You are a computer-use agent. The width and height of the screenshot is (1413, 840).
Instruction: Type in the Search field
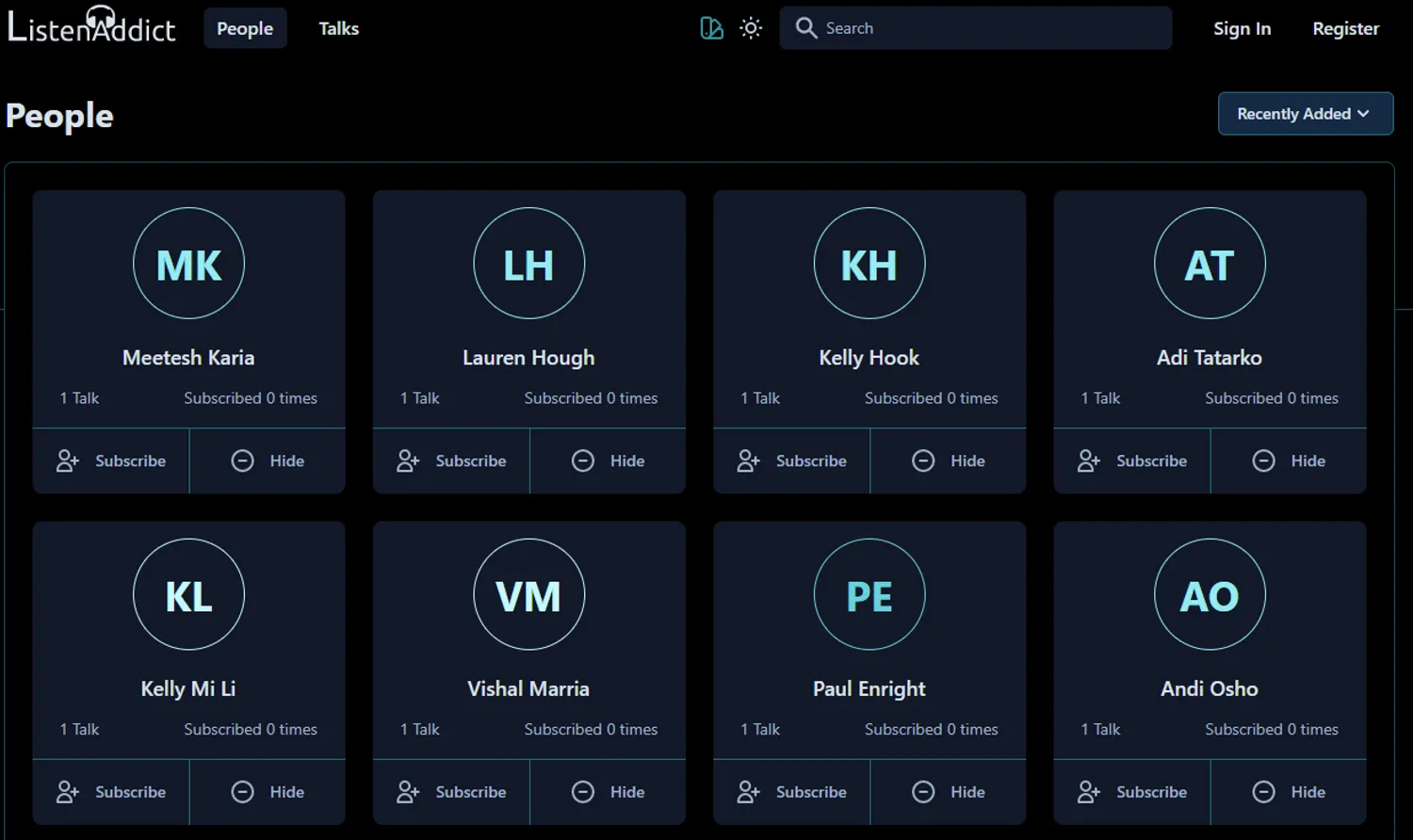(989, 28)
